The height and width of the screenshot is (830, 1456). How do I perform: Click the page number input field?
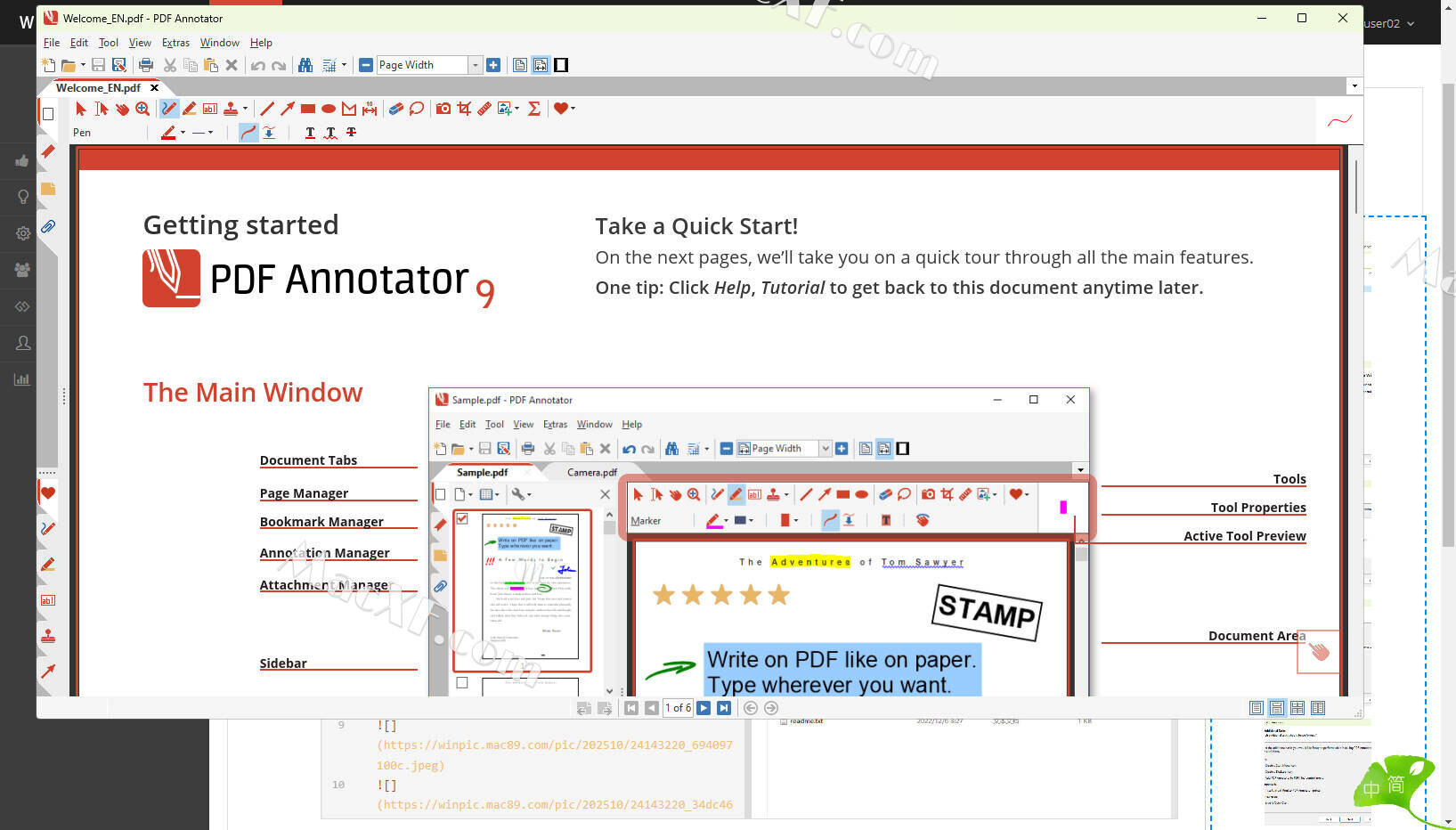click(x=678, y=708)
